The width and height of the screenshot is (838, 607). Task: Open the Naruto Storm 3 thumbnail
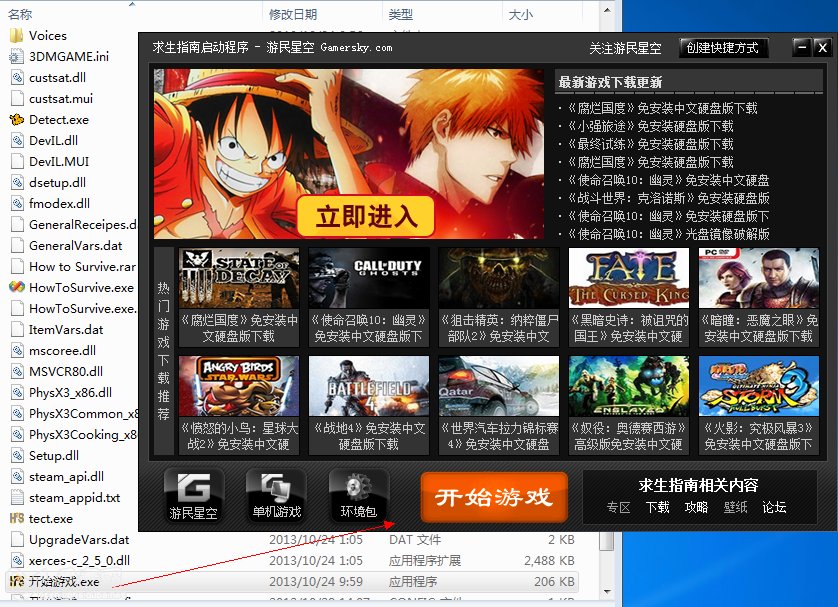pos(759,386)
